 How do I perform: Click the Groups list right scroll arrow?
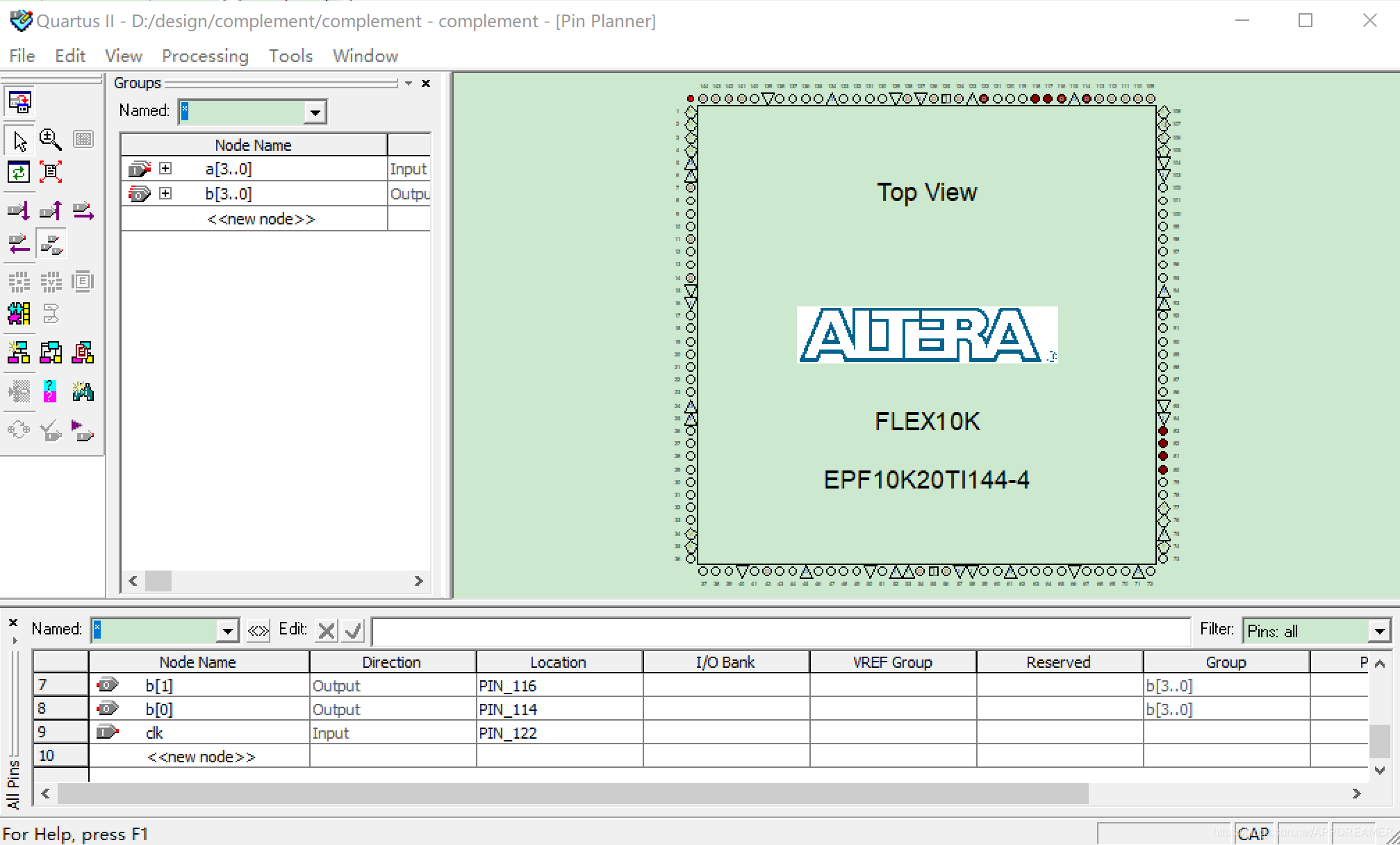click(418, 581)
